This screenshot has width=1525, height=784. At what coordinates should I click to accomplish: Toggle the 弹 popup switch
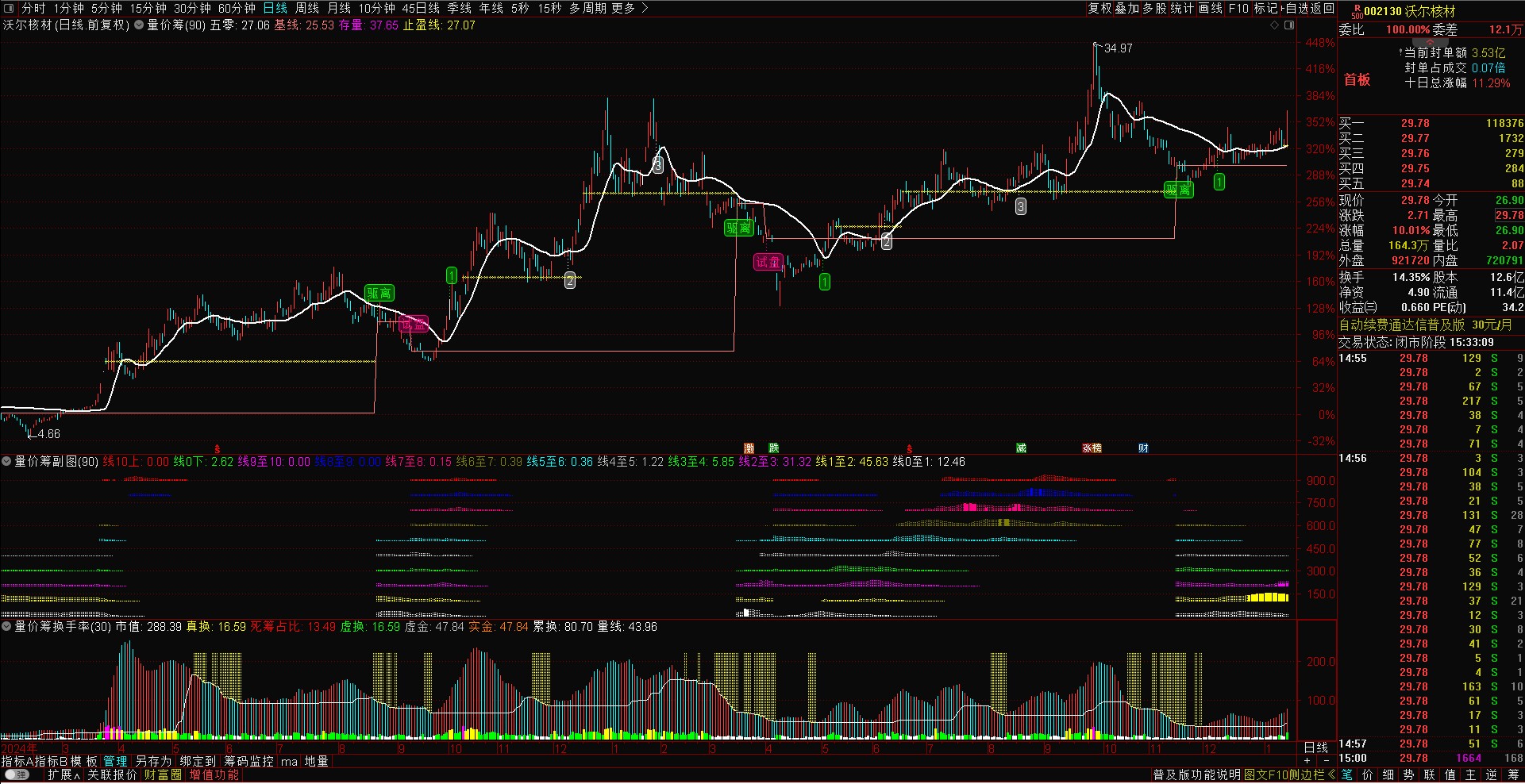point(17,775)
